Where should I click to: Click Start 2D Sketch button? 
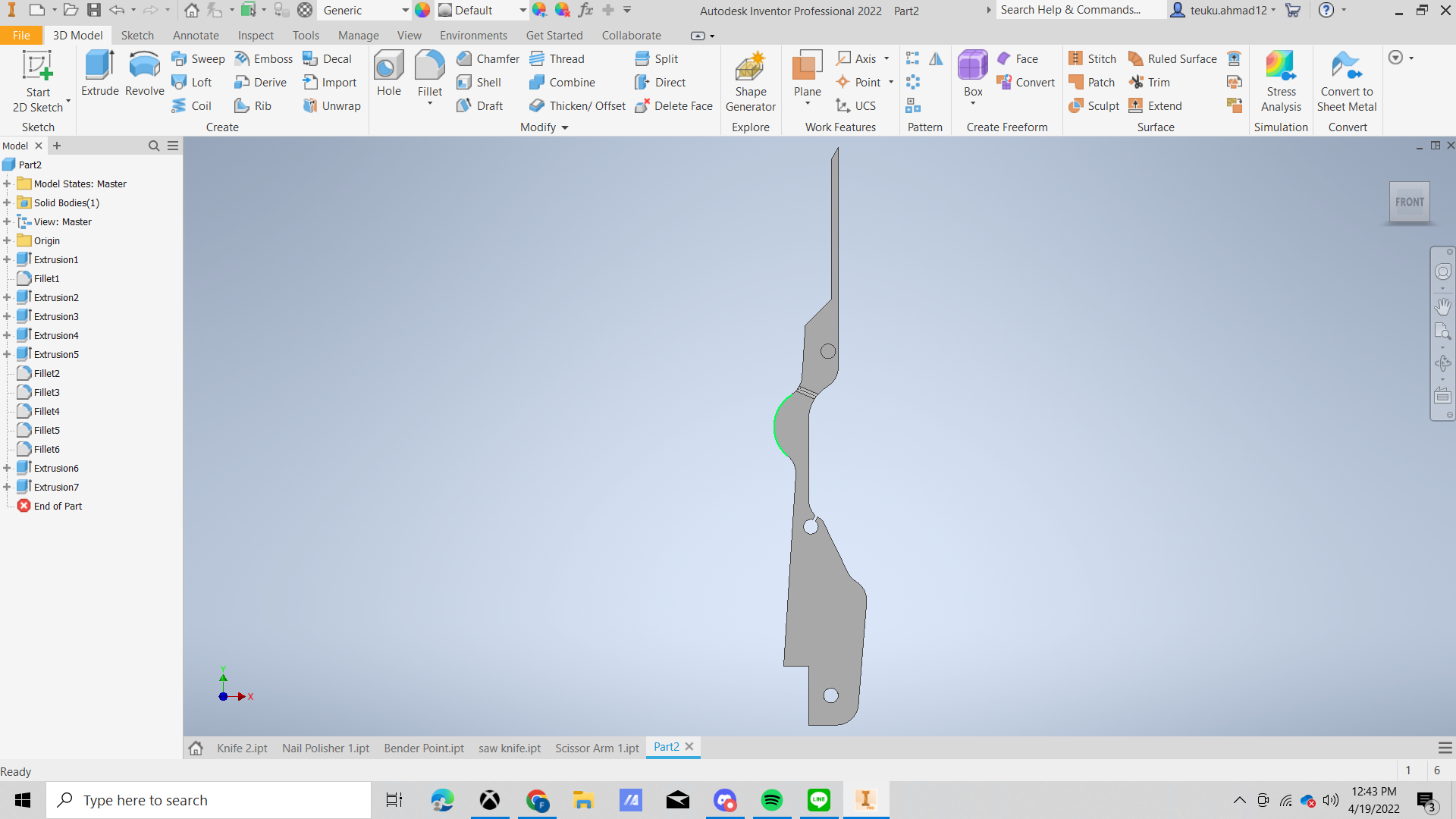click(x=38, y=82)
